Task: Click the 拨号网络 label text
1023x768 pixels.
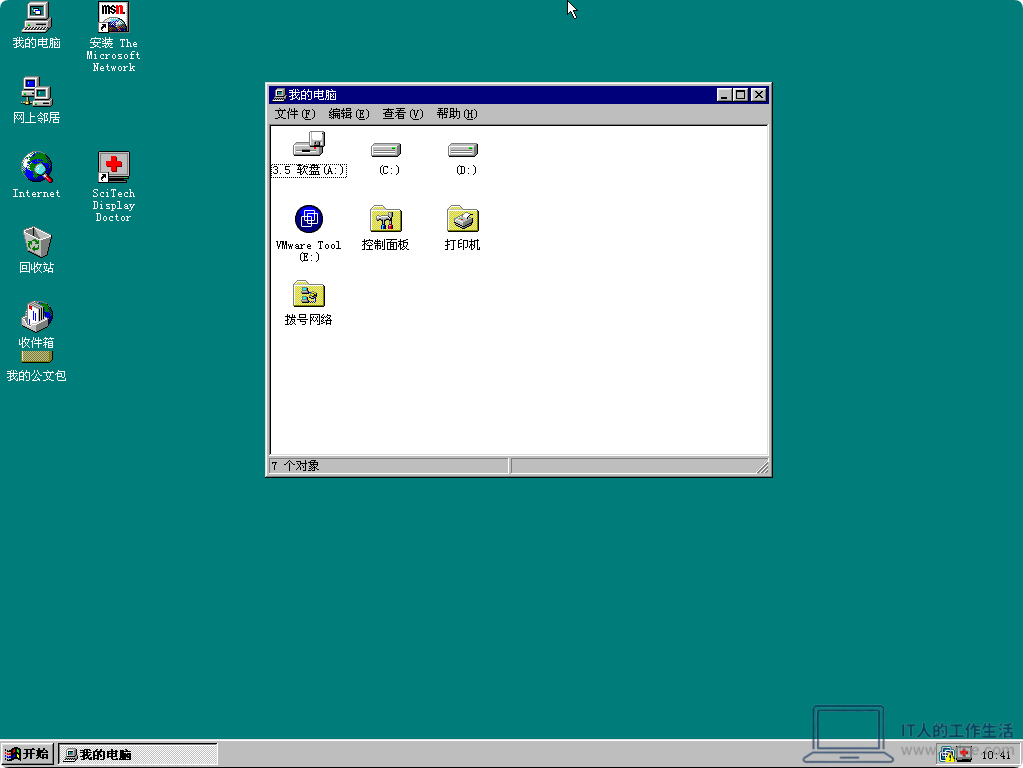Action: click(x=309, y=320)
